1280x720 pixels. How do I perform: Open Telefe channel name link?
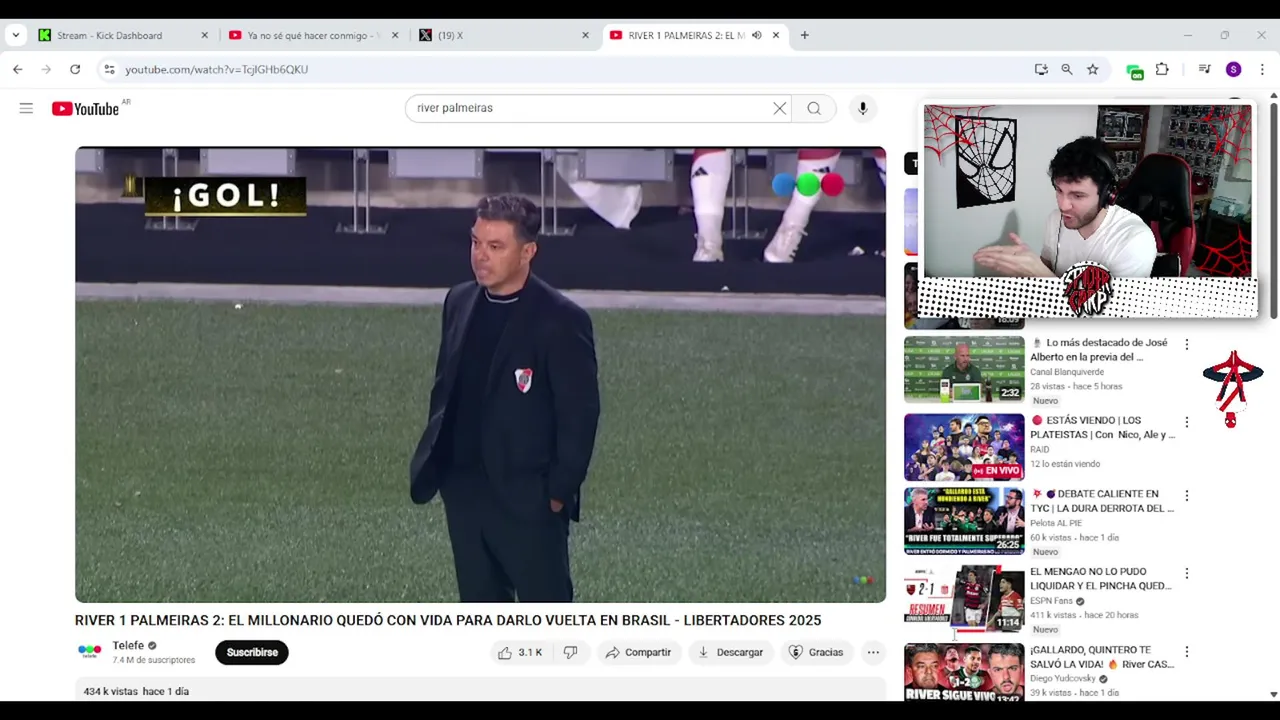click(x=128, y=645)
